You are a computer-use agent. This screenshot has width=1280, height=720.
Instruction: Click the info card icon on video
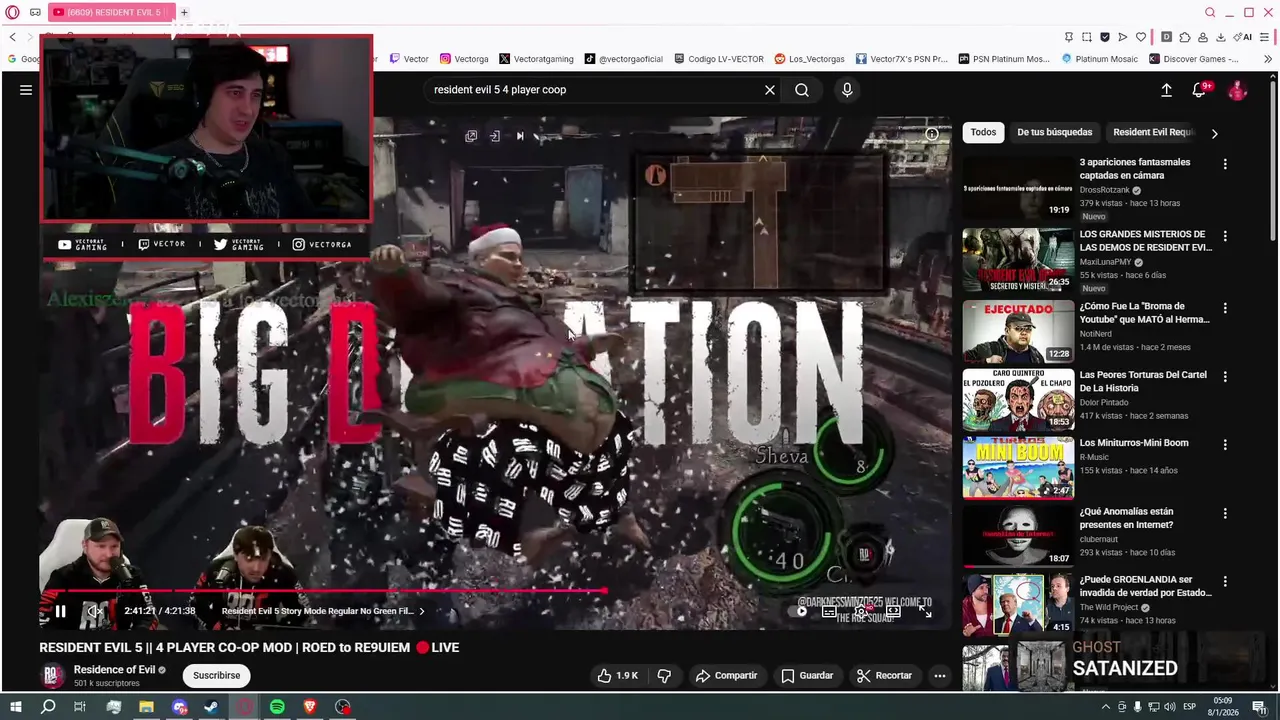[x=931, y=134]
